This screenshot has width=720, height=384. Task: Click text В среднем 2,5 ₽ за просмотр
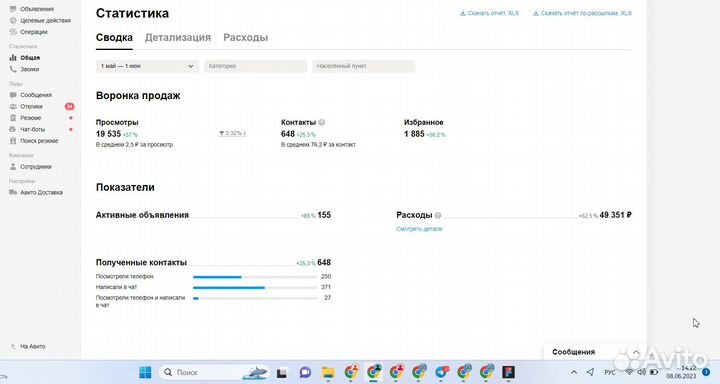point(135,145)
